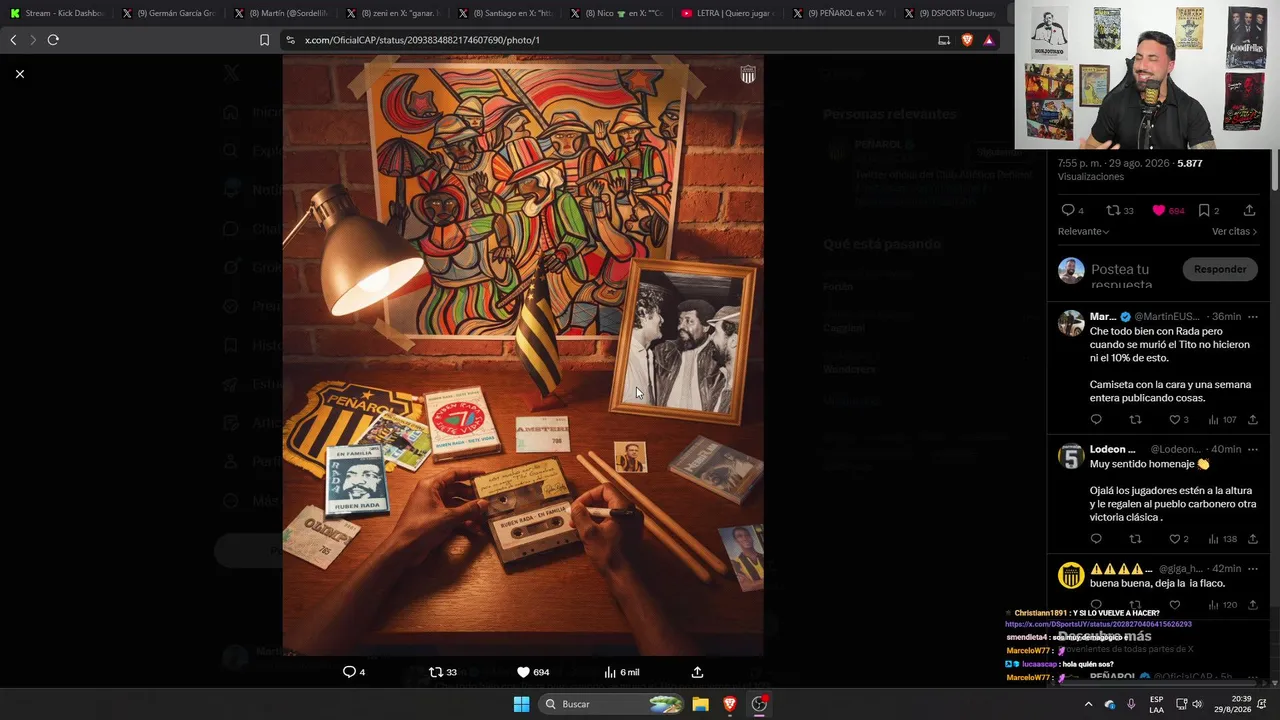Open MartinEUS profile avatar in replies
This screenshot has height=720, width=1280.
(1071, 323)
